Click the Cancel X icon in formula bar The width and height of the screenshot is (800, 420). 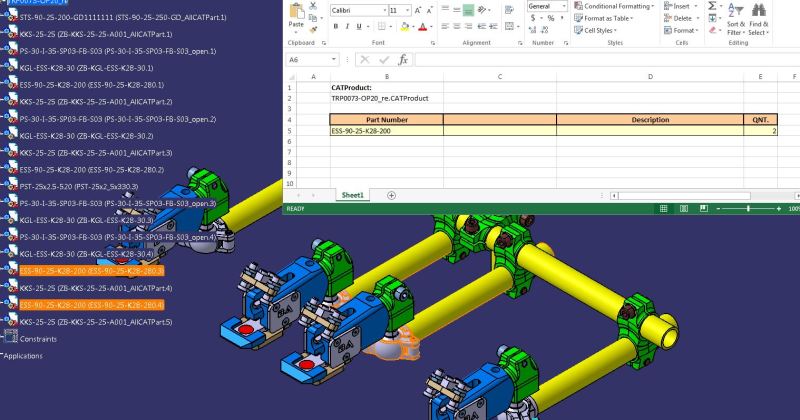click(x=365, y=60)
